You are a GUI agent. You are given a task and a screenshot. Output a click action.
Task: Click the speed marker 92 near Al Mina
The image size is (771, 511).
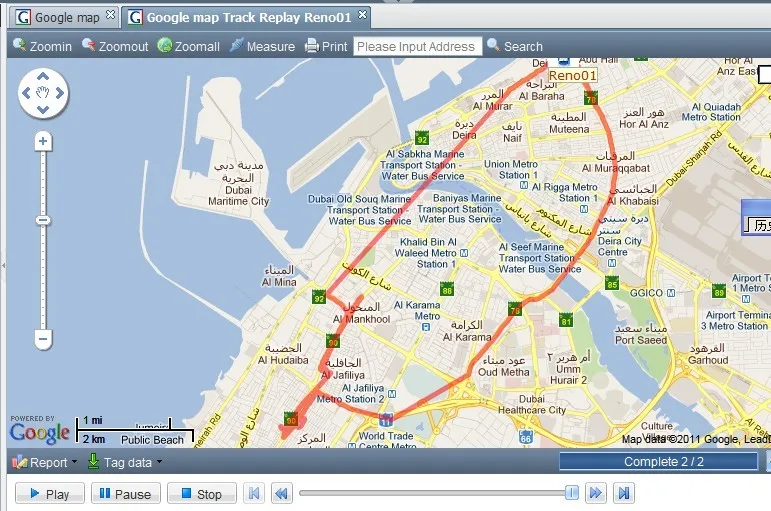pyautogui.click(x=319, y=297)
